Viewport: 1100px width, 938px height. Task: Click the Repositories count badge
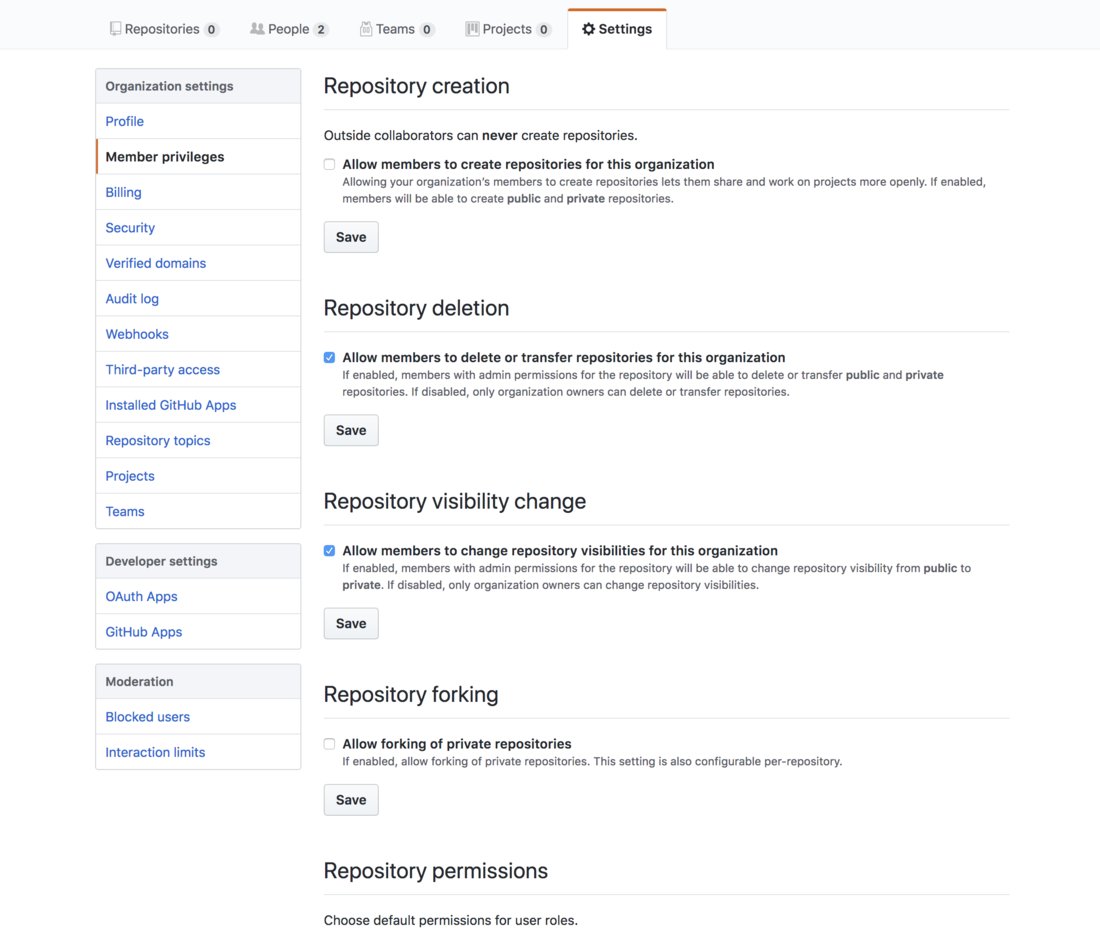click(211, 29)
